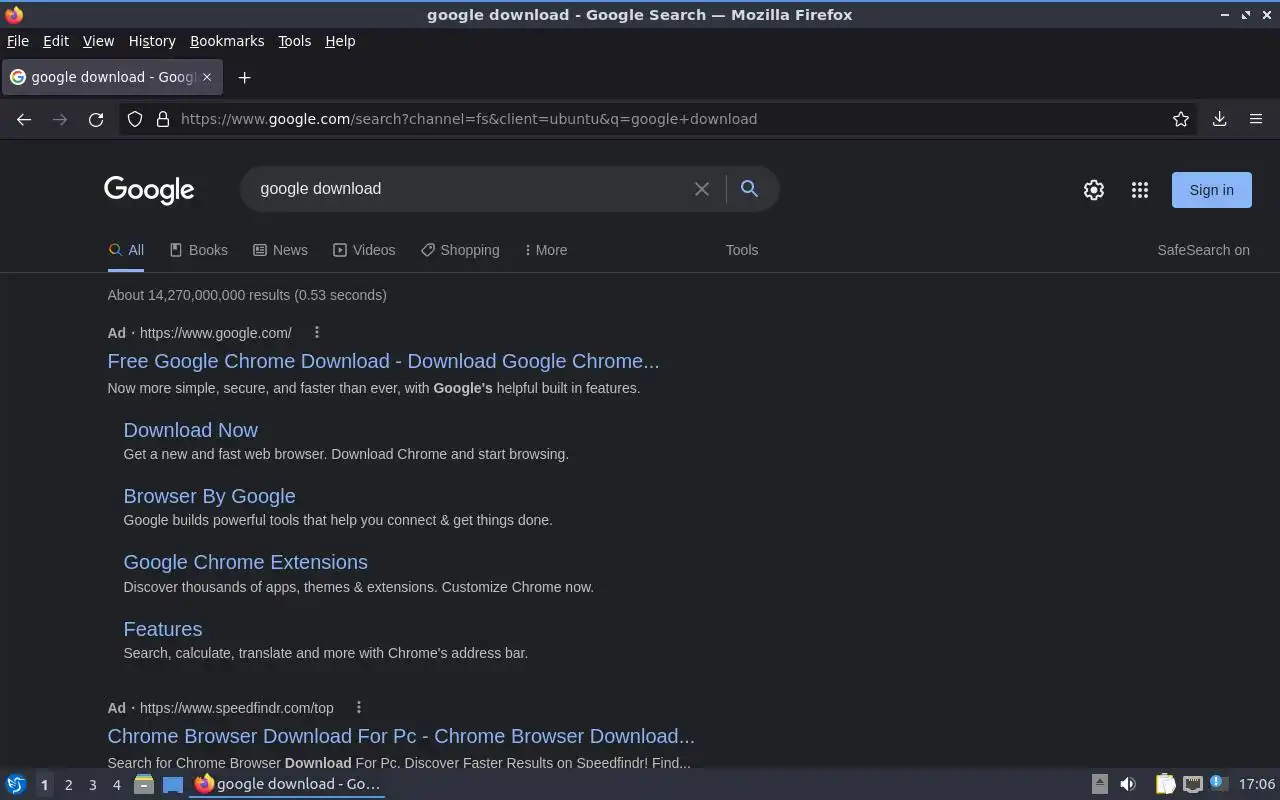Switch to the Videos results tab
This screenshot has width=1280, height=800.
[364, 250]
